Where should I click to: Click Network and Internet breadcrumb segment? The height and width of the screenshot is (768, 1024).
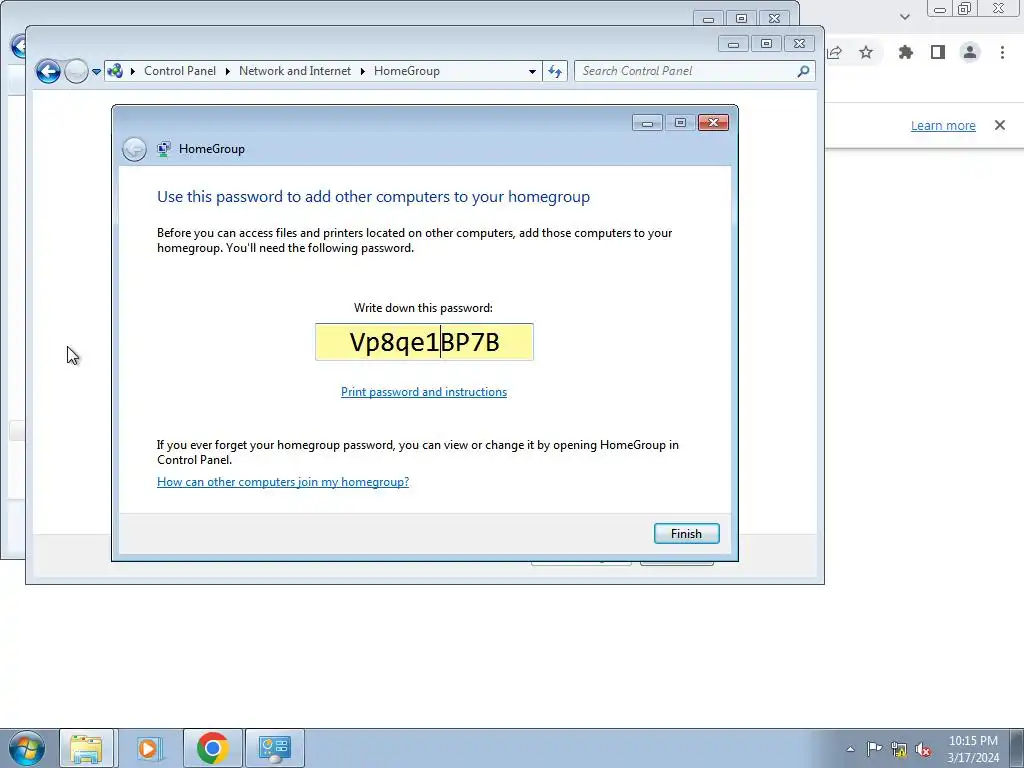pos(295,71)
